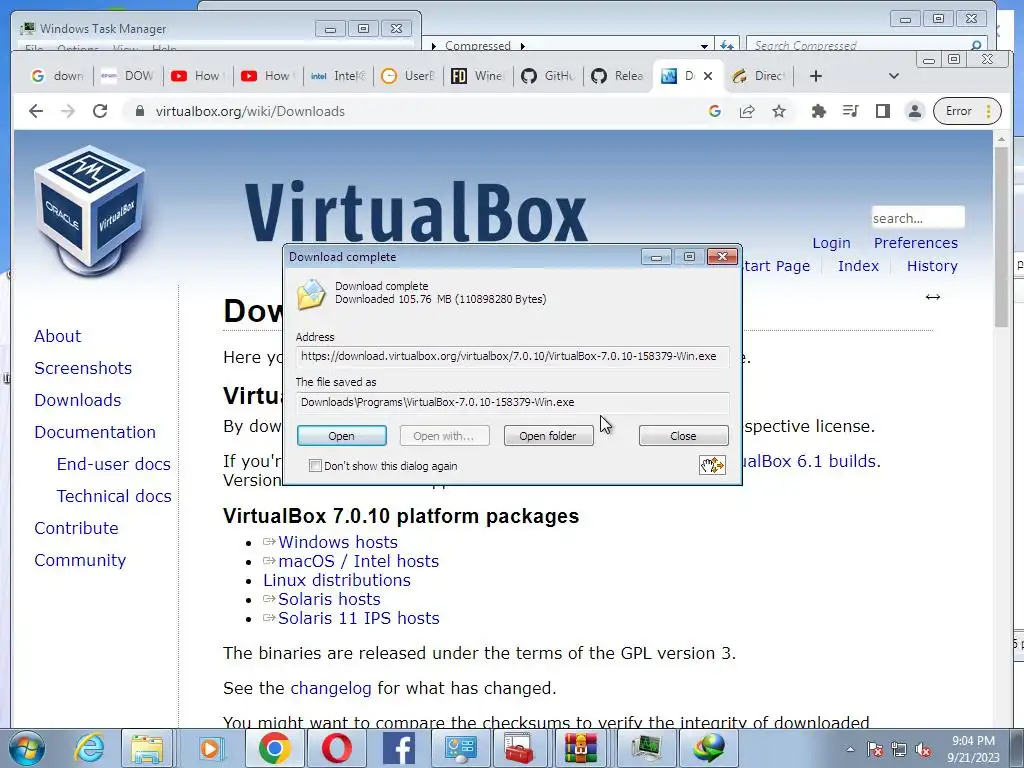Switch to the Intel tab
The image size is (1024, 768).
pos(338,76)
